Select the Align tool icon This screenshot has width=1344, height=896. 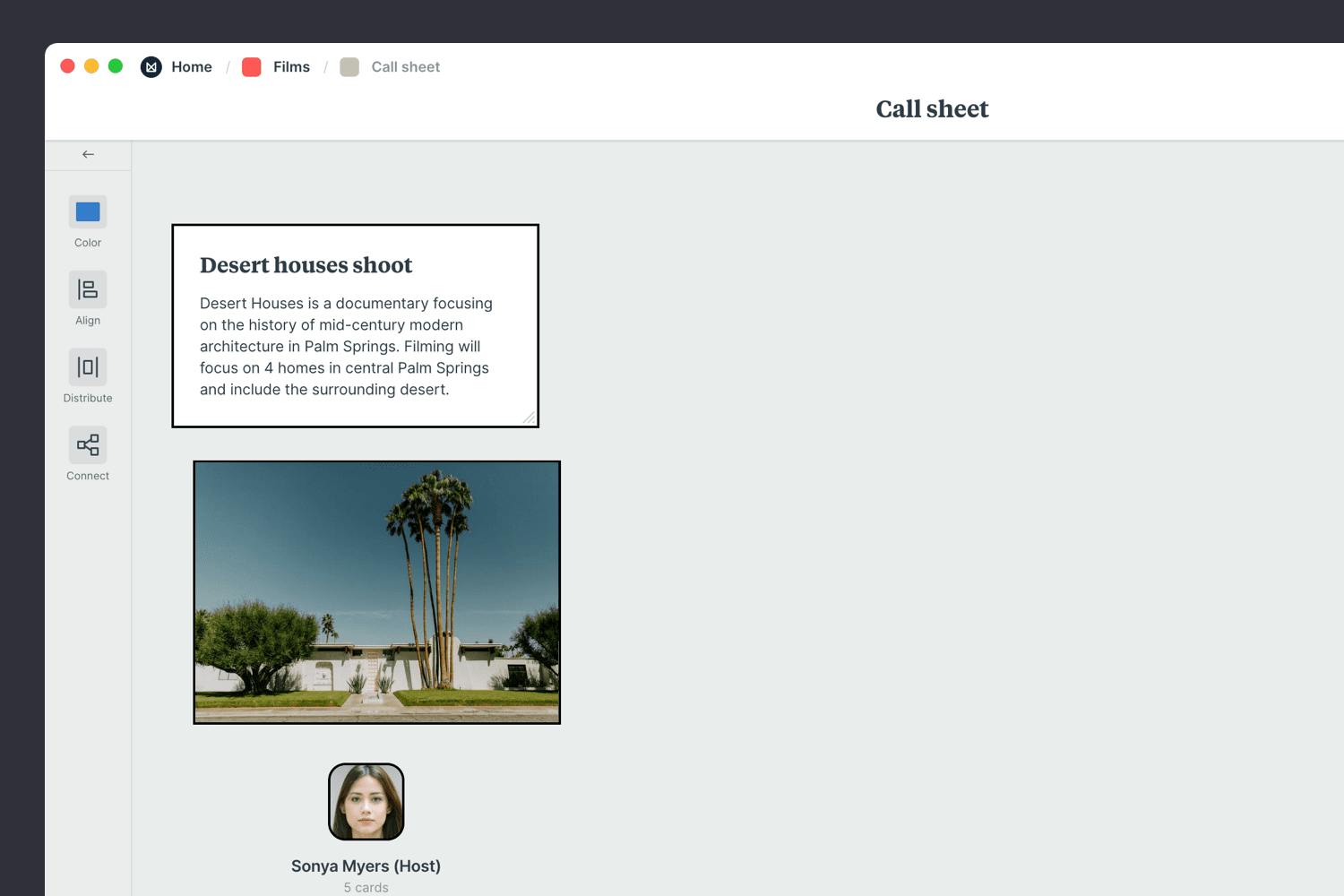pos(88,289)
